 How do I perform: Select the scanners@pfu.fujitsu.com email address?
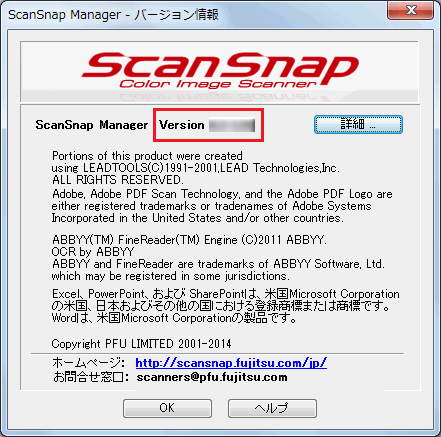pyautogui.click(x=212, y=377)
